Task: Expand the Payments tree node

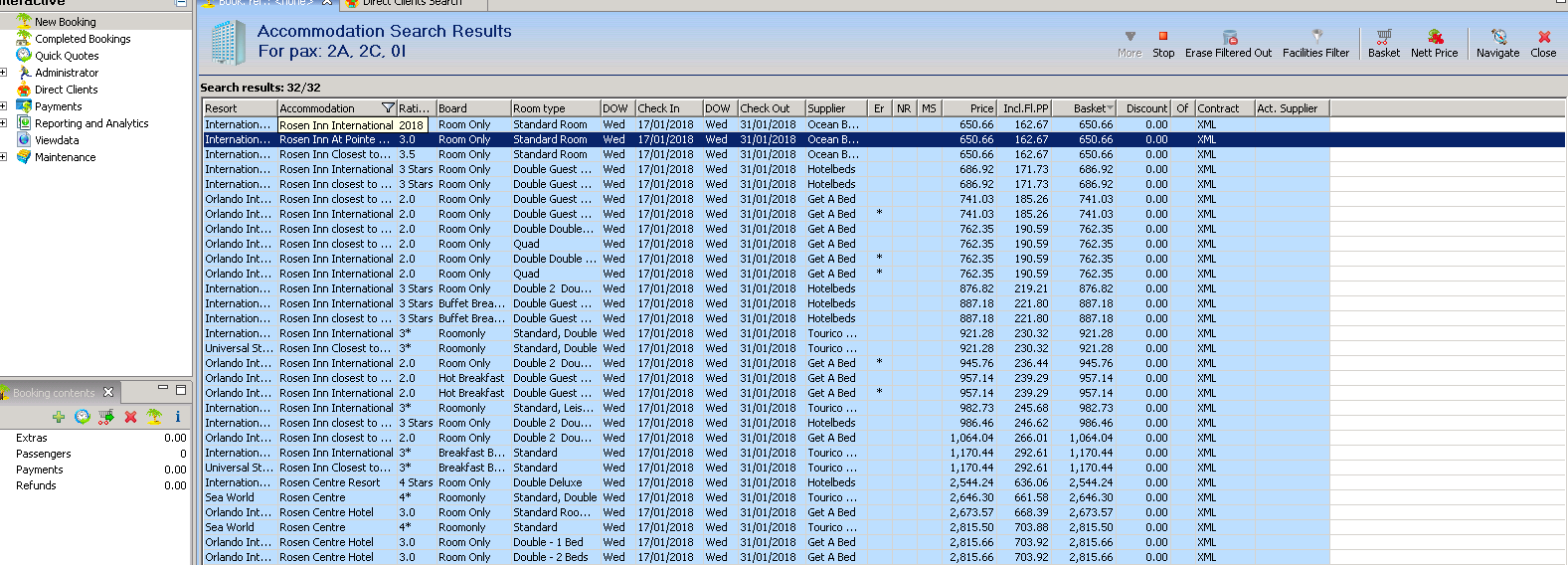Action: (x=4, y=106)
